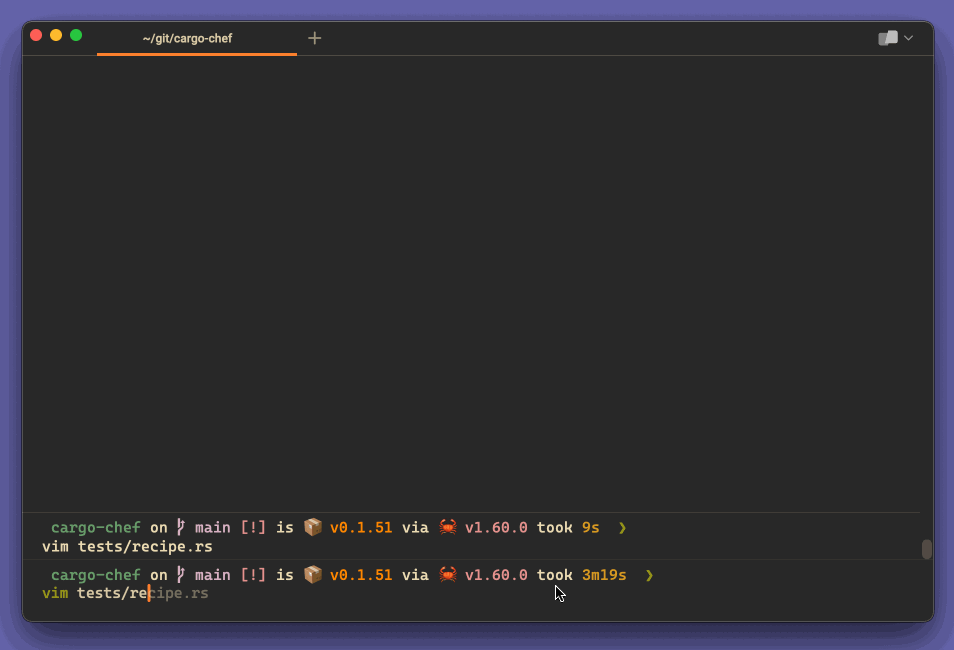Click the scrollbar on the right edge
Image resolution: width=954 pixels, height=650 pixels.
click(x=926, y=548)
